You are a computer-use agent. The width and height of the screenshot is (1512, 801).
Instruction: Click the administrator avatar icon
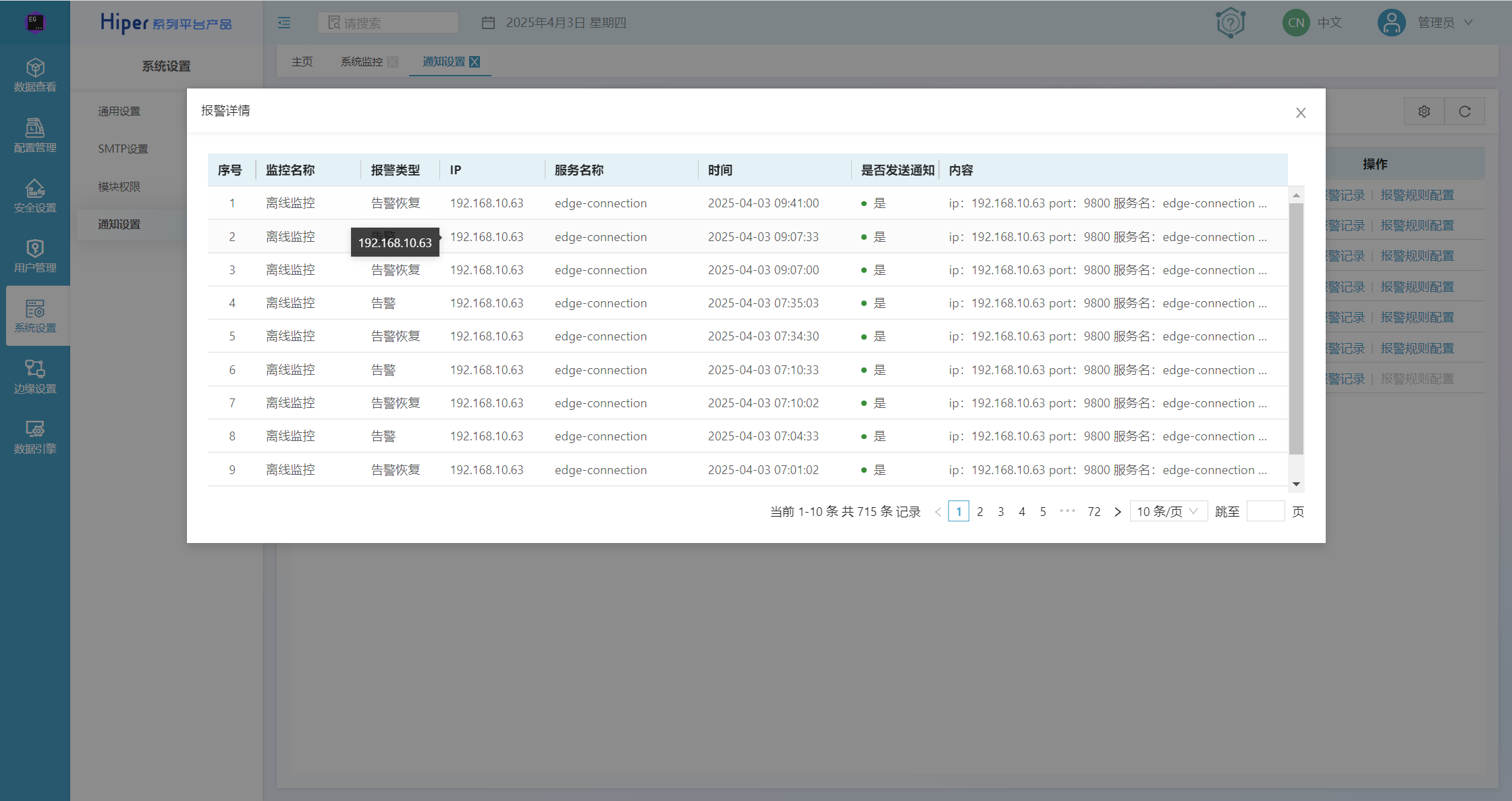[1392, 23]
